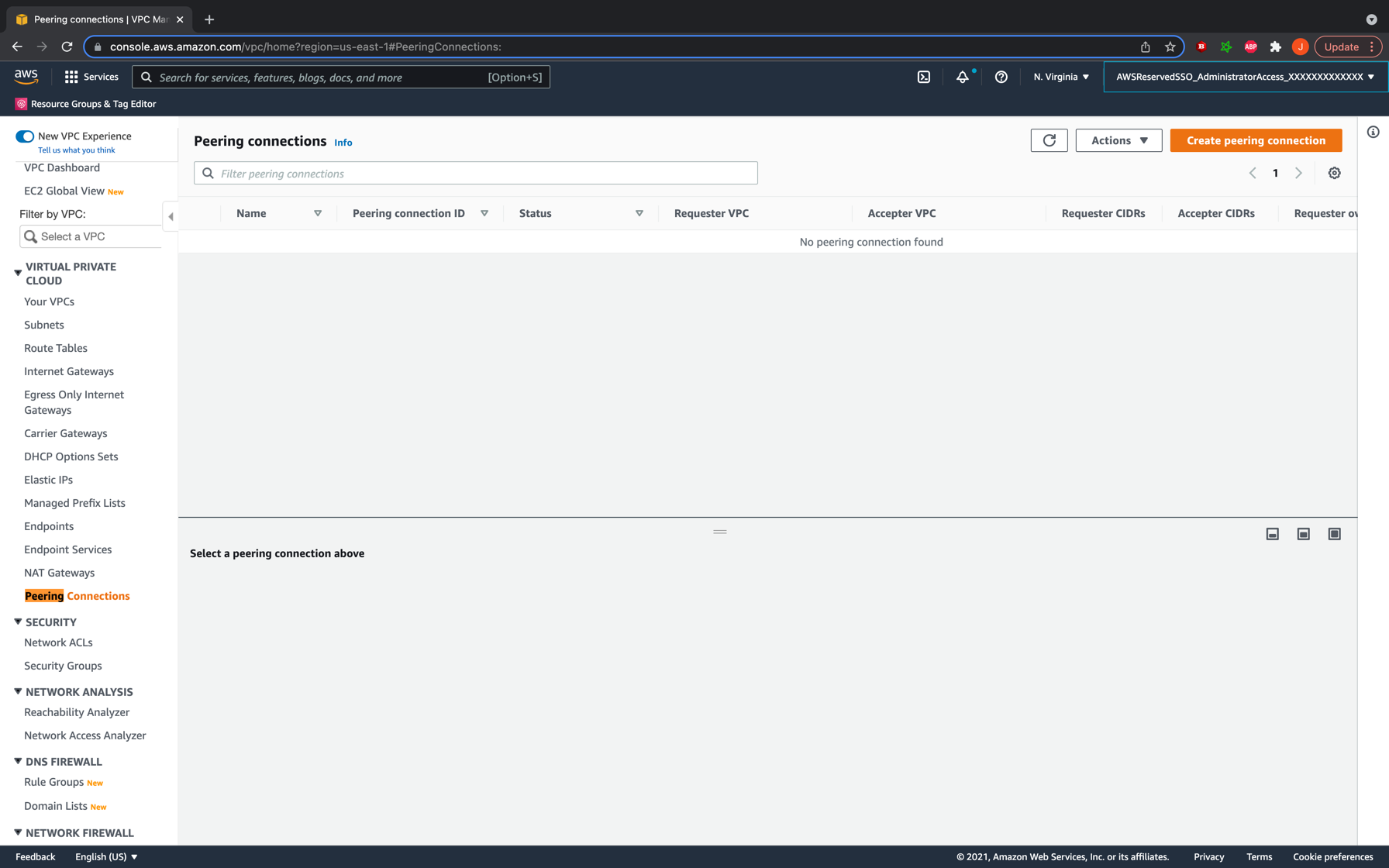This screenshot has height=868, width=1389.
Task: Collapse the Virtual Private Cloud section
Action: (x=18, y=273)
